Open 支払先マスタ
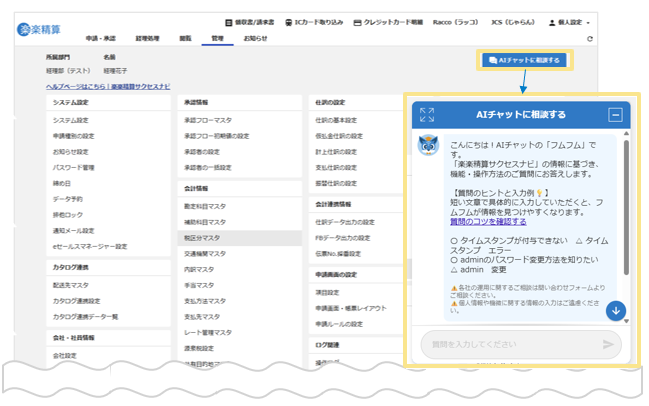 click(x=202, y=317)
